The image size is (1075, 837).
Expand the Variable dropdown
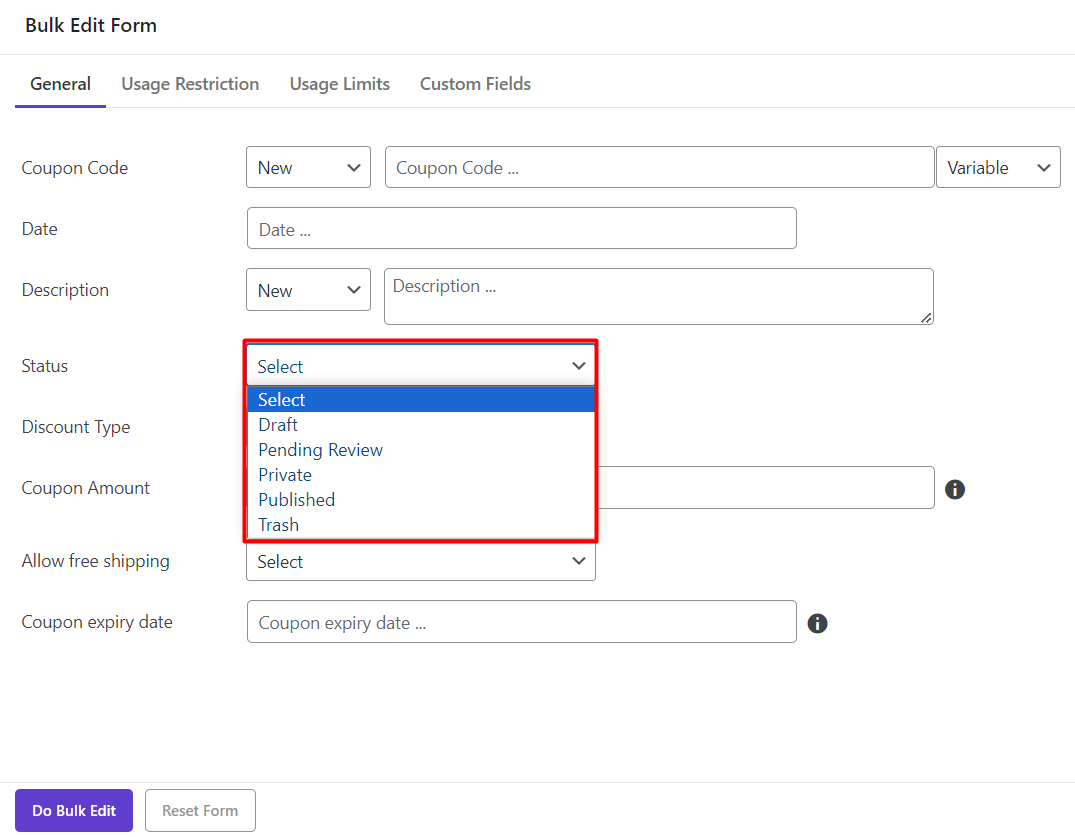point(997,168)
